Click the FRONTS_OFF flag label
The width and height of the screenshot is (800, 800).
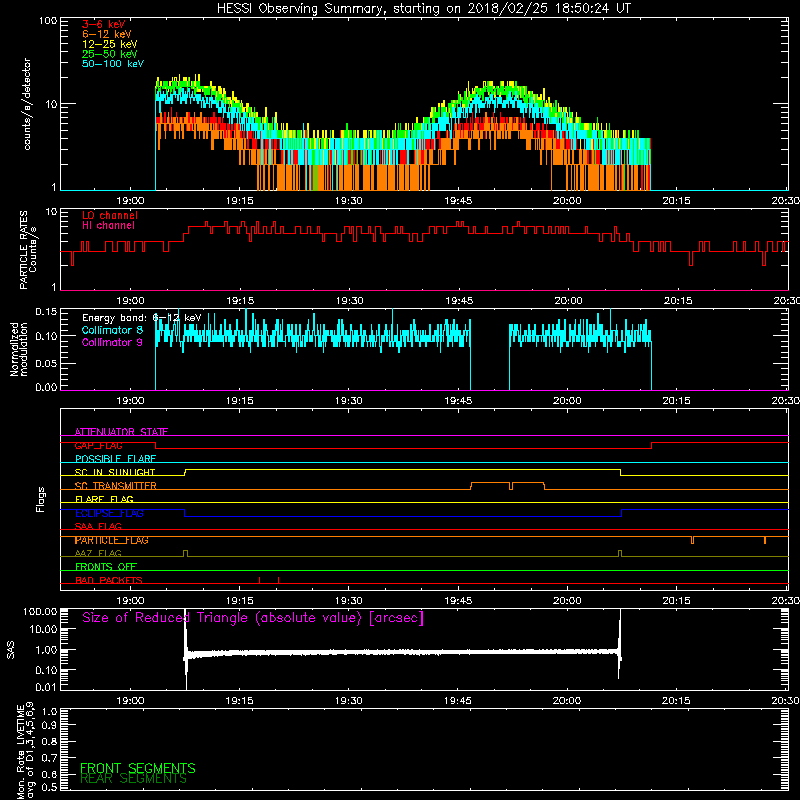106,567
